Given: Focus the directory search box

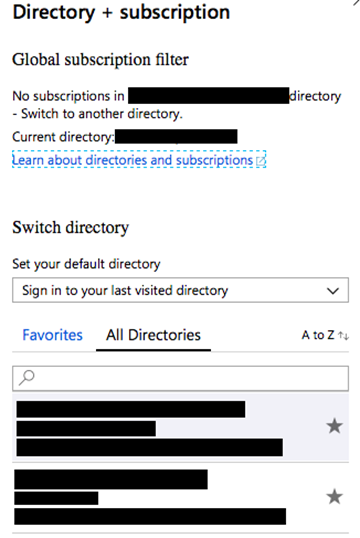Looking at the screenshot, I should pos(181,378).
